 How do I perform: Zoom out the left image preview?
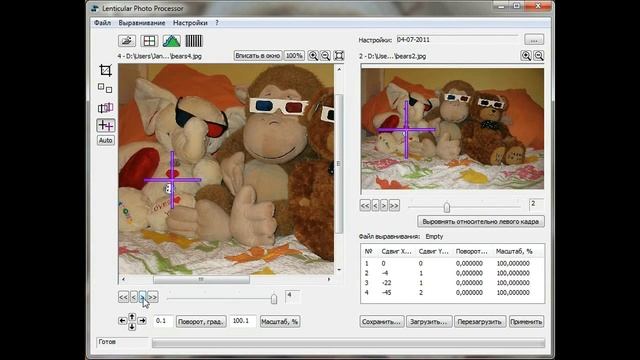[x=325, y=56]
